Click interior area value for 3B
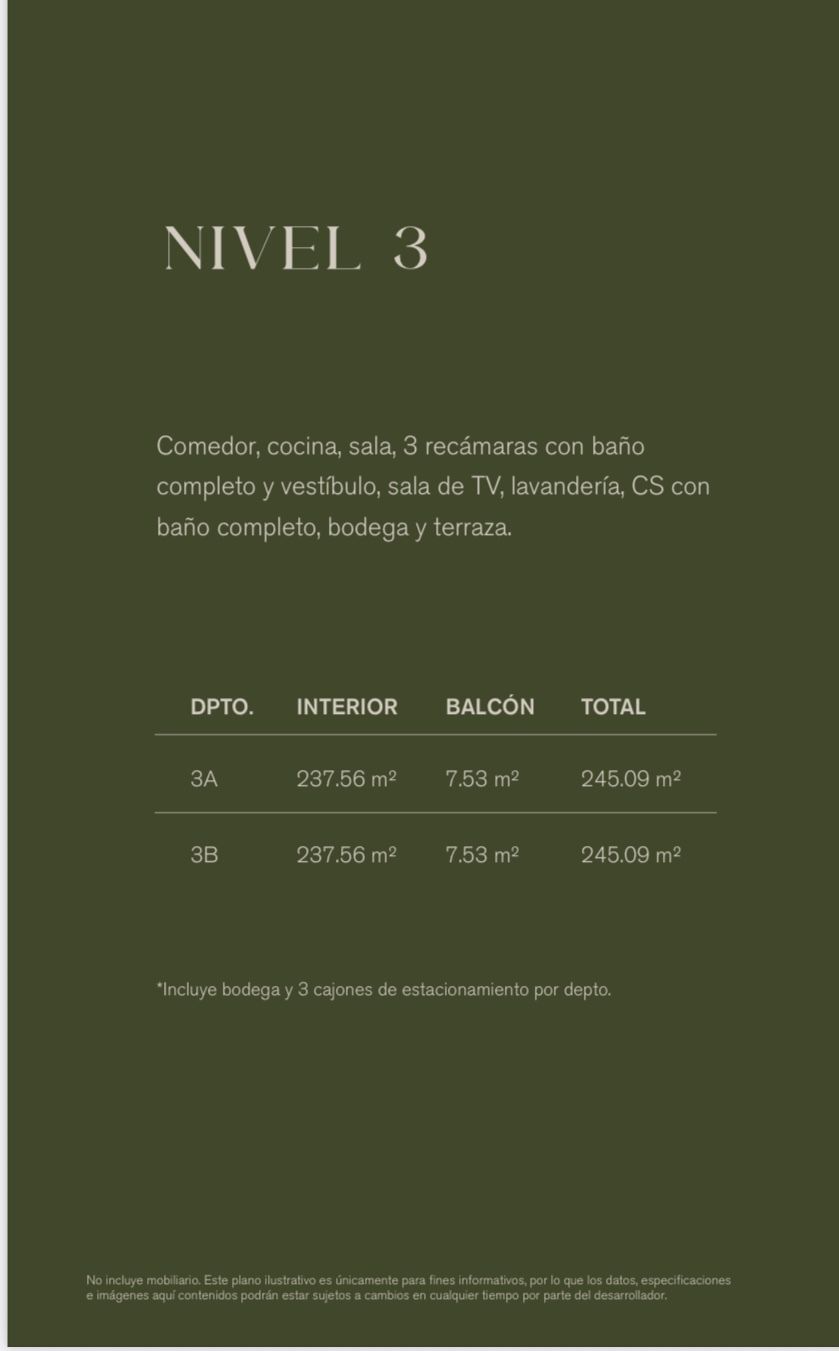 [346, 855]
